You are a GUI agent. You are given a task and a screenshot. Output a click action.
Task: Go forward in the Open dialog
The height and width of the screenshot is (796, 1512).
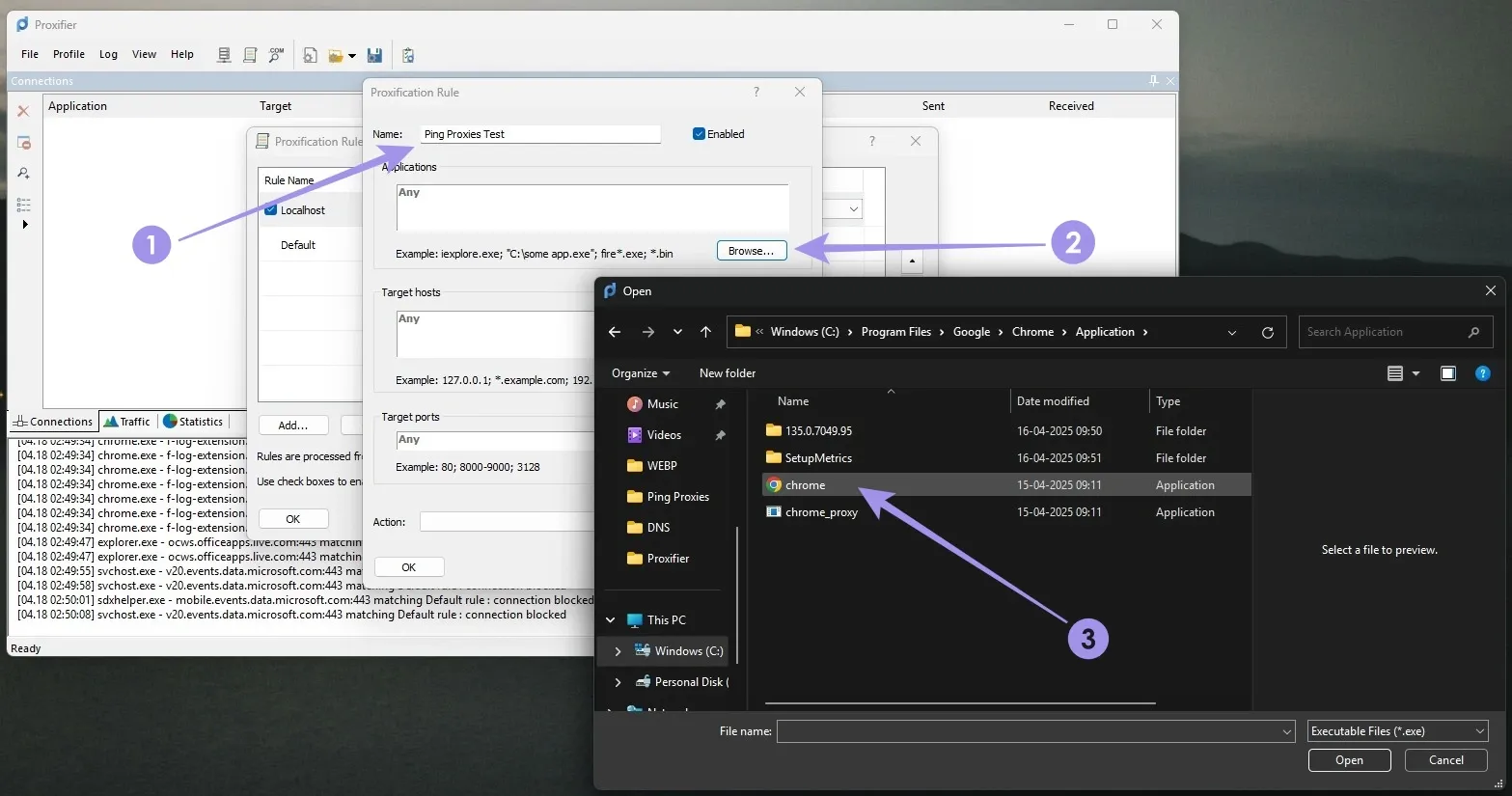(x=648, y=332)
